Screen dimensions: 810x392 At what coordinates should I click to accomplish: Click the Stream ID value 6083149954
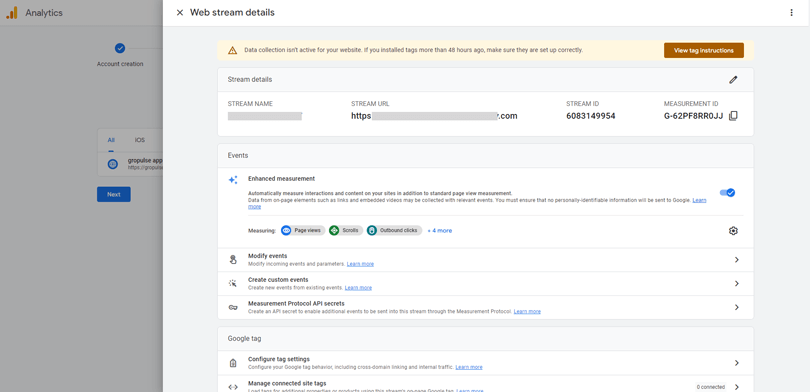[x=590, y=116]
